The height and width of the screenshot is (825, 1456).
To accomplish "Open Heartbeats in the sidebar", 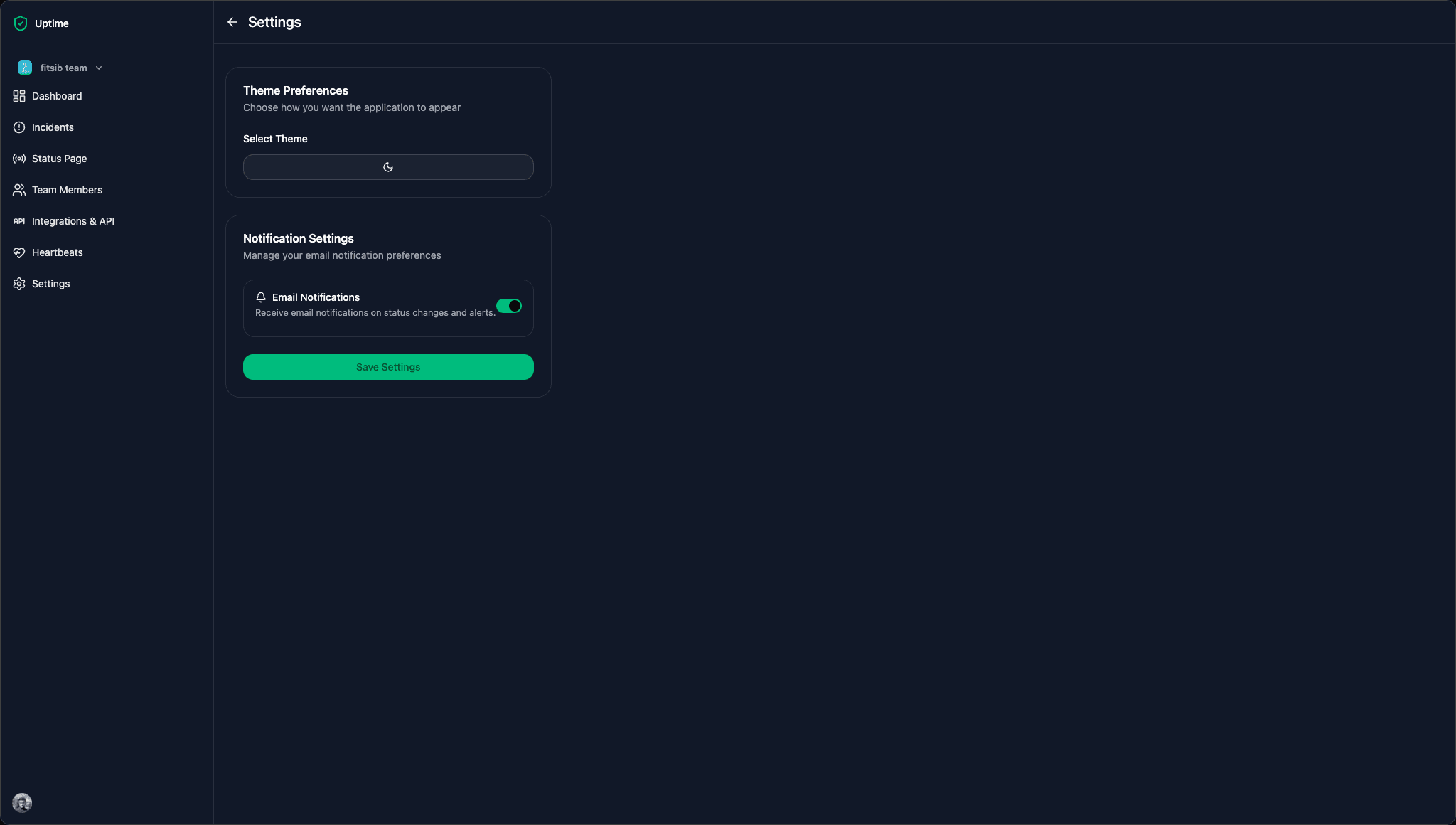I will tap(58, 252).
